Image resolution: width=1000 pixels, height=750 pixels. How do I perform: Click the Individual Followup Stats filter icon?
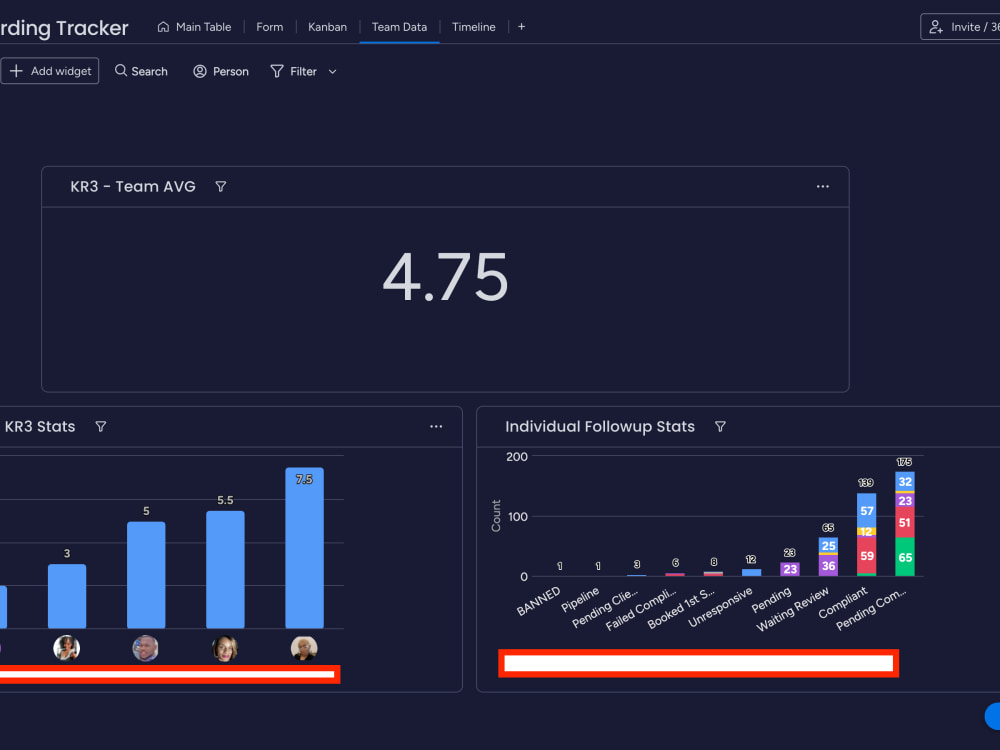click(720, 427)
